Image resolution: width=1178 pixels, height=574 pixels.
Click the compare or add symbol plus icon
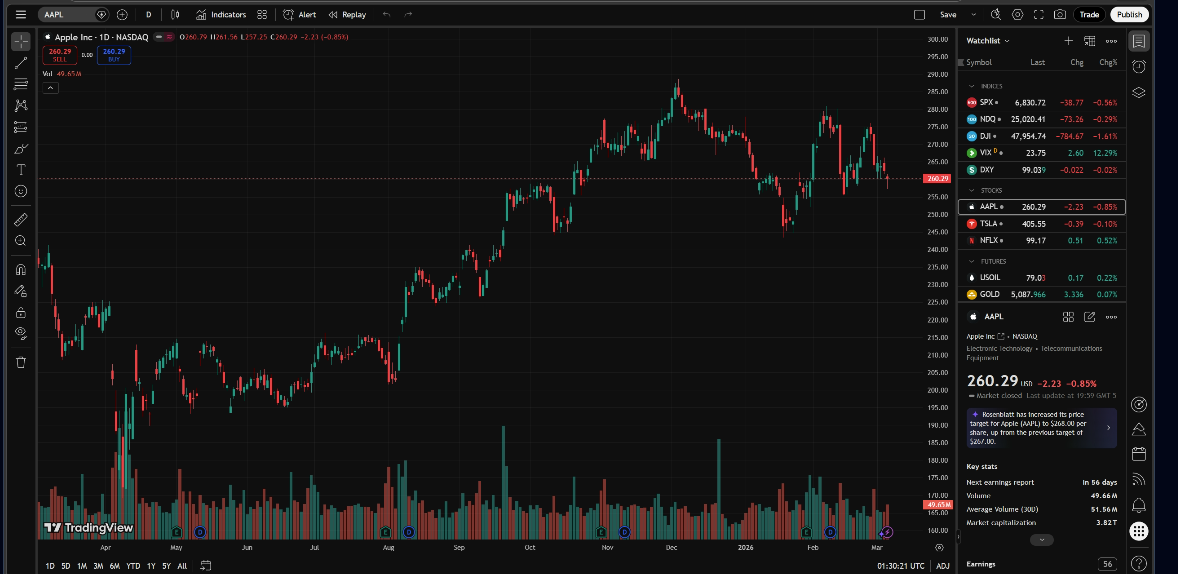click(x=122, y=14)
